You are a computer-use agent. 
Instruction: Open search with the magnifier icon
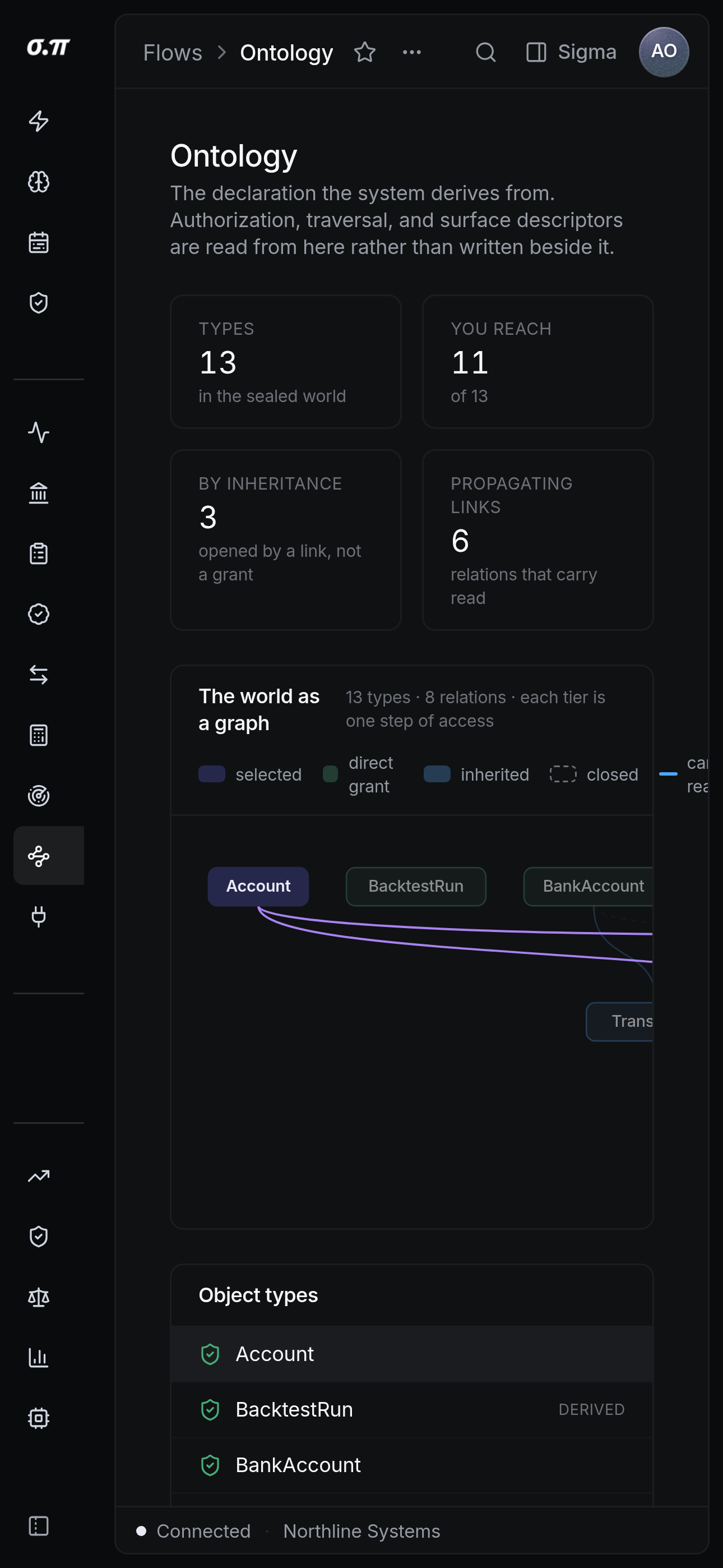point(486,52)
